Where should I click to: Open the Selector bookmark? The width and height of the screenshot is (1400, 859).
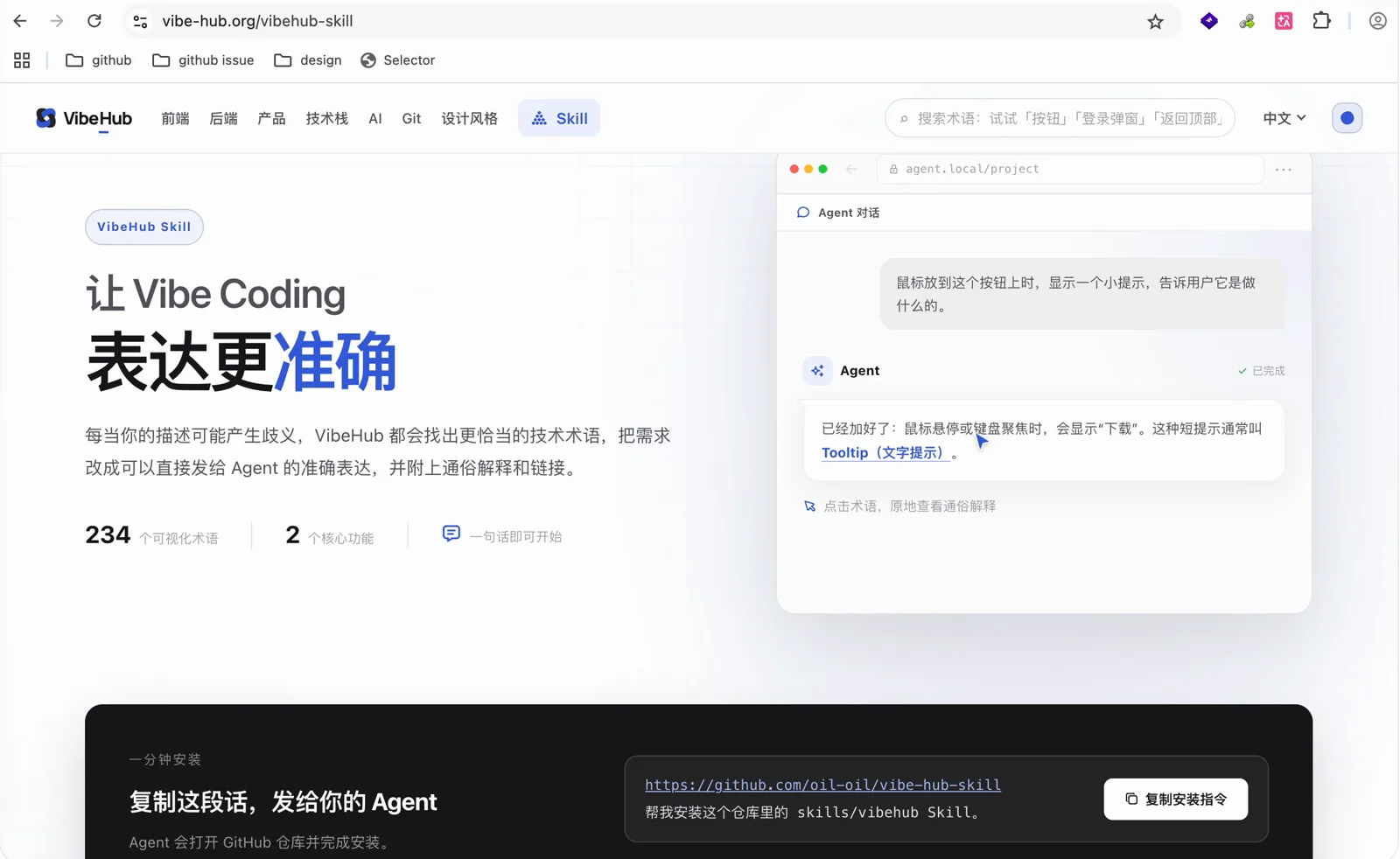(398, 60)
